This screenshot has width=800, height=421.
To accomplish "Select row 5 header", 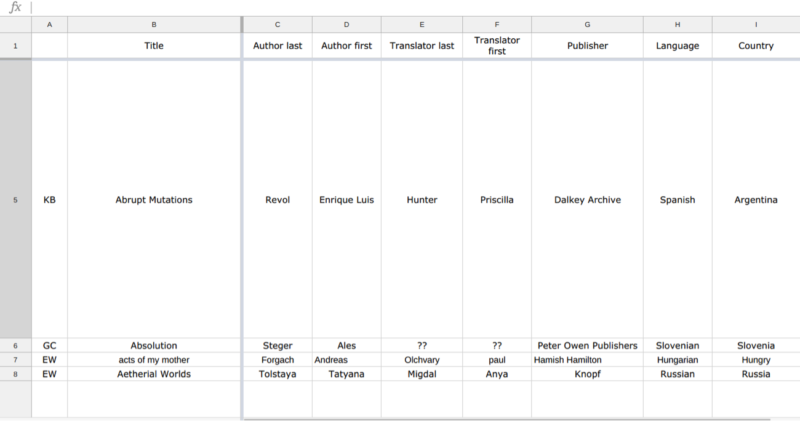I will tap(15, 200).
